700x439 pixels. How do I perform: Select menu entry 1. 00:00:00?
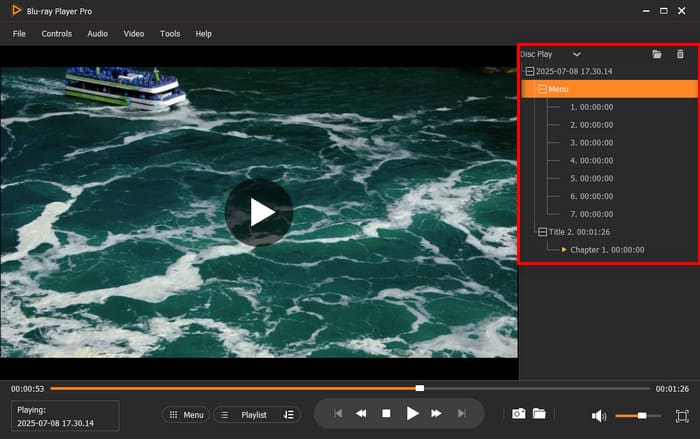coord(592,107)
